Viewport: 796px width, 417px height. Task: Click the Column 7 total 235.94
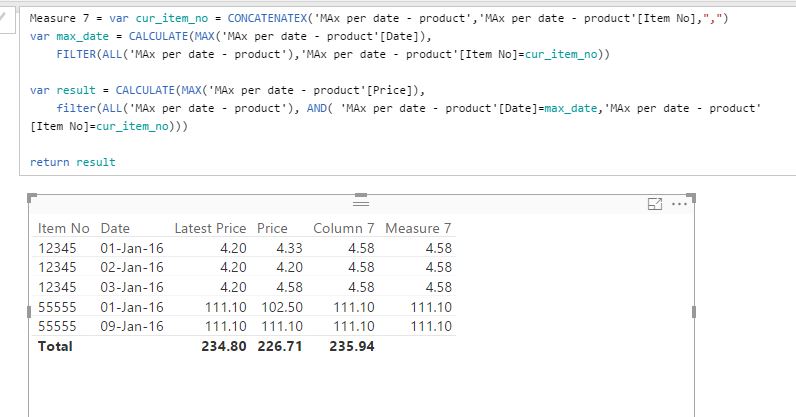(352, 346)
